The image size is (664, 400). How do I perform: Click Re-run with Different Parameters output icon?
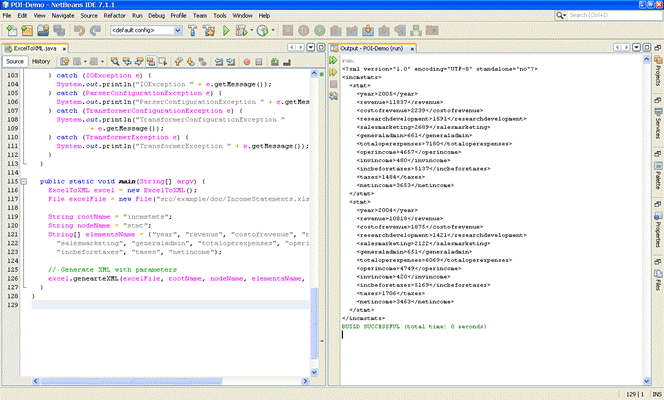(x=333, y=72)
